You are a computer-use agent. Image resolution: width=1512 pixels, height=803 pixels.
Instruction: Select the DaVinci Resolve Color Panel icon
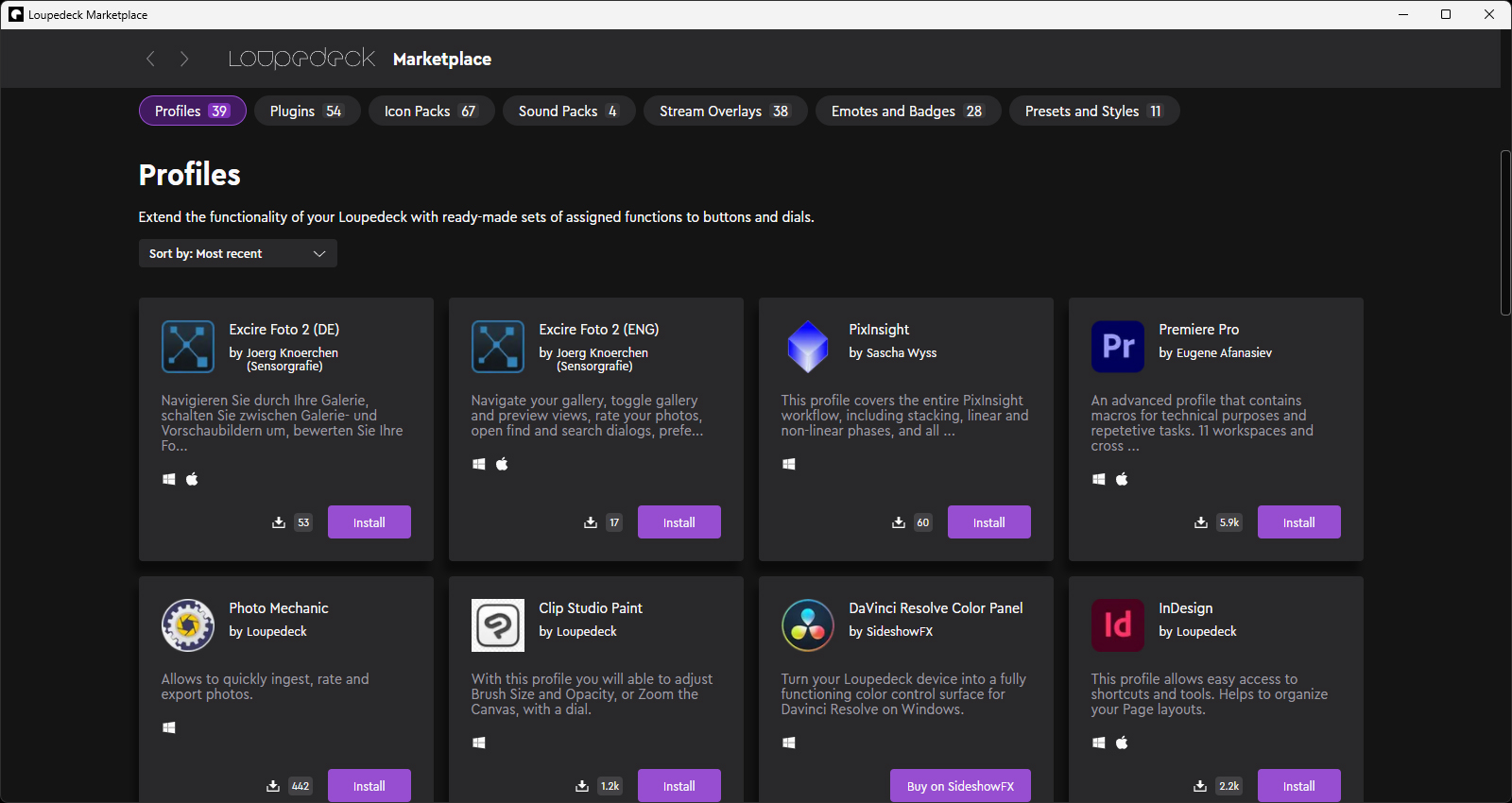(x=807, y=625)
